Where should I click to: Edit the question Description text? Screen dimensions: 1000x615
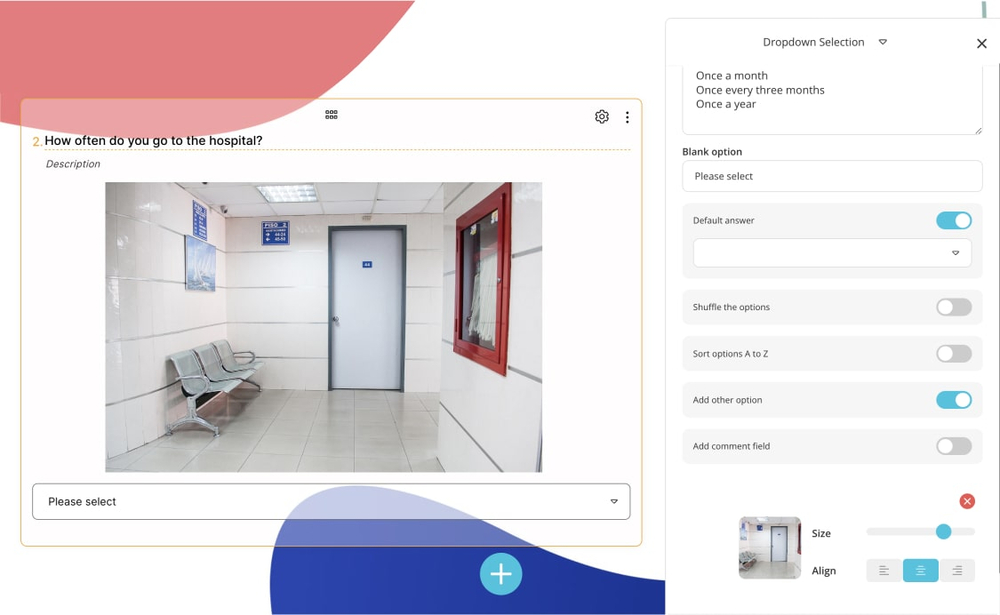click(73, 164)
